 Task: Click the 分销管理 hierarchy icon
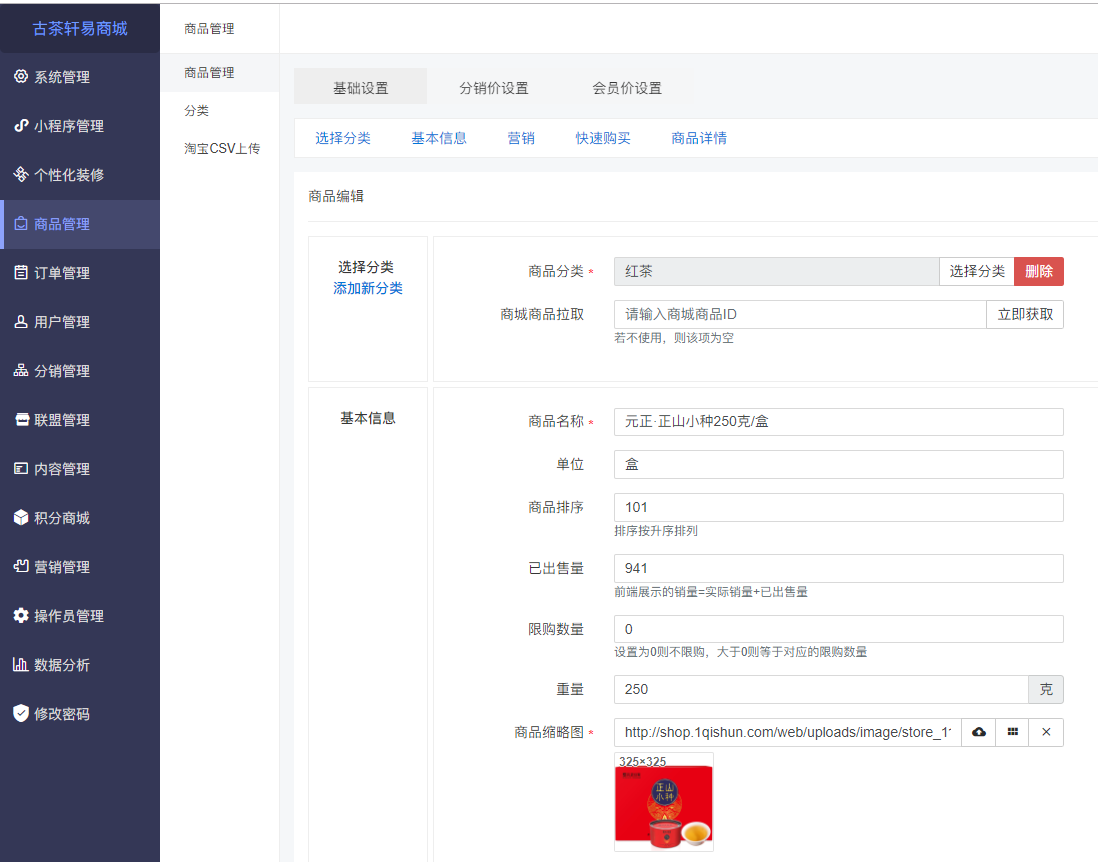pos(21,370)
